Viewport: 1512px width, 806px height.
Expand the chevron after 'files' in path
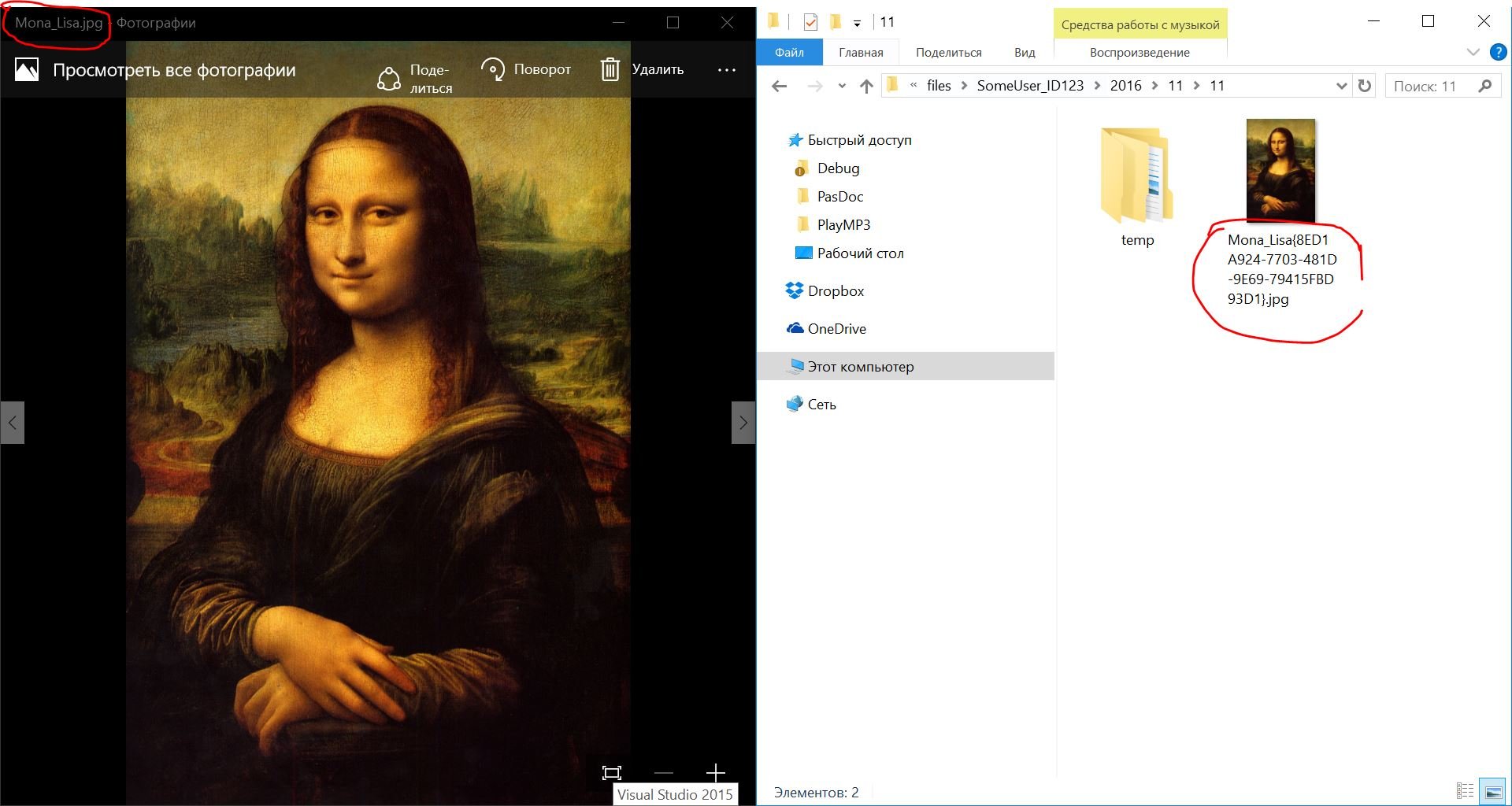964,86
